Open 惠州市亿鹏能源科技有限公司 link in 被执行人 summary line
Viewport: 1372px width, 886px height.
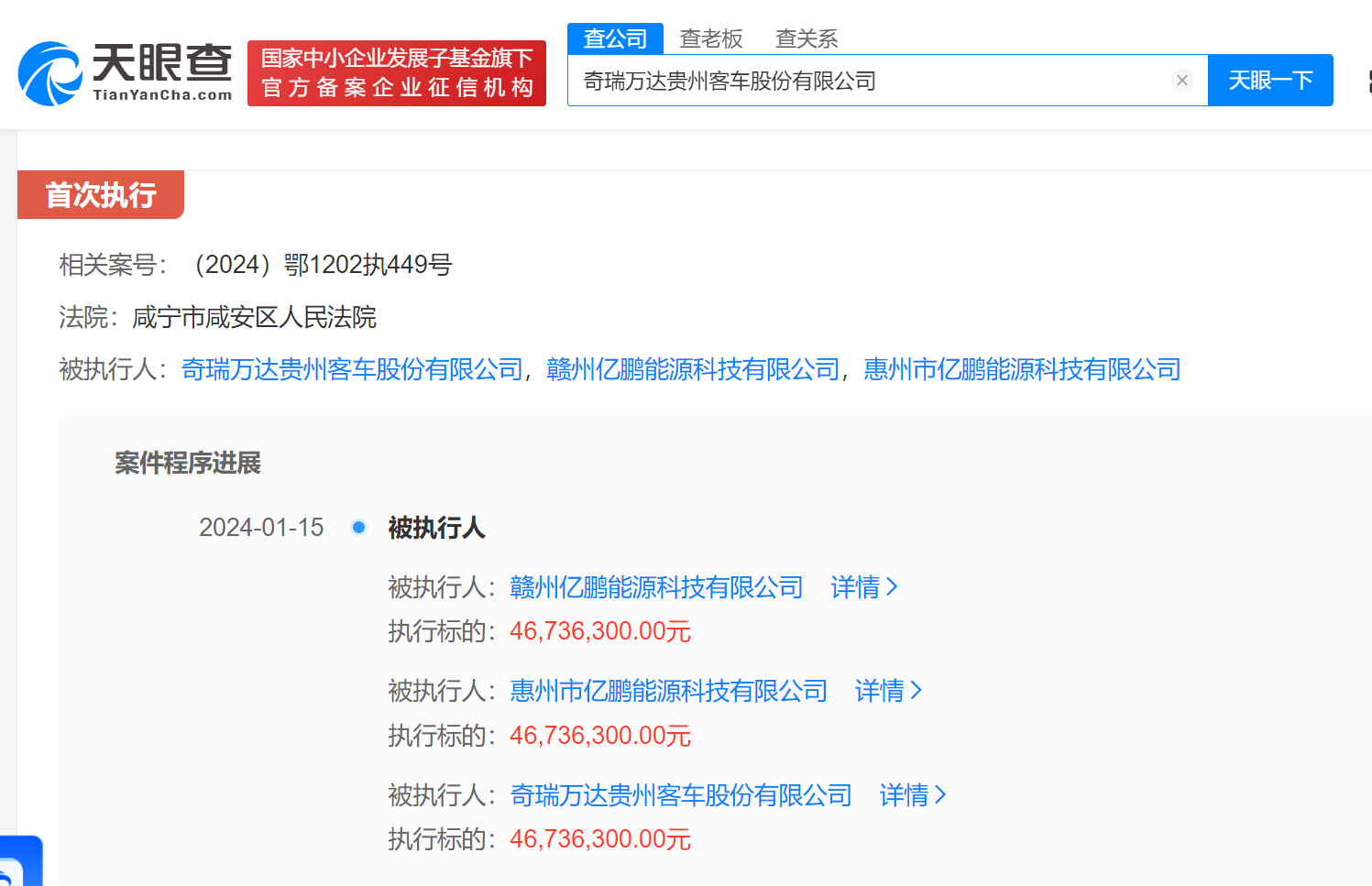click(x=1022, y=369)
